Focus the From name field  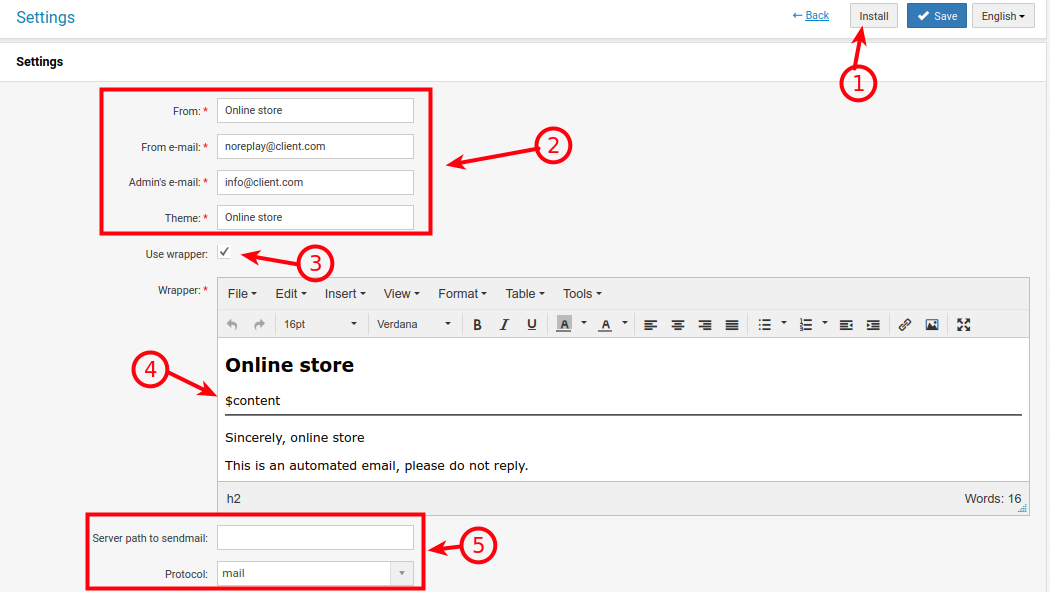tap(315, 110)
